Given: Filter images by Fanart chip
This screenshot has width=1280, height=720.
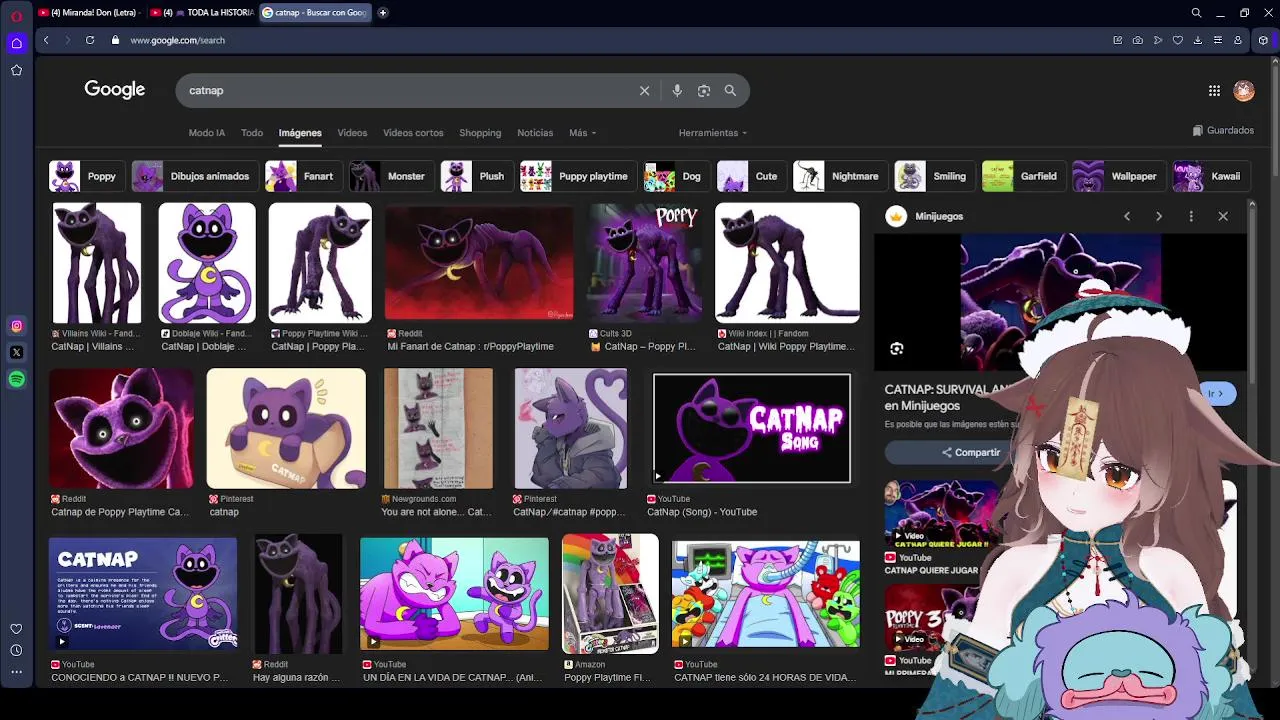Looking at the screenshot, I should coord(303,176).
